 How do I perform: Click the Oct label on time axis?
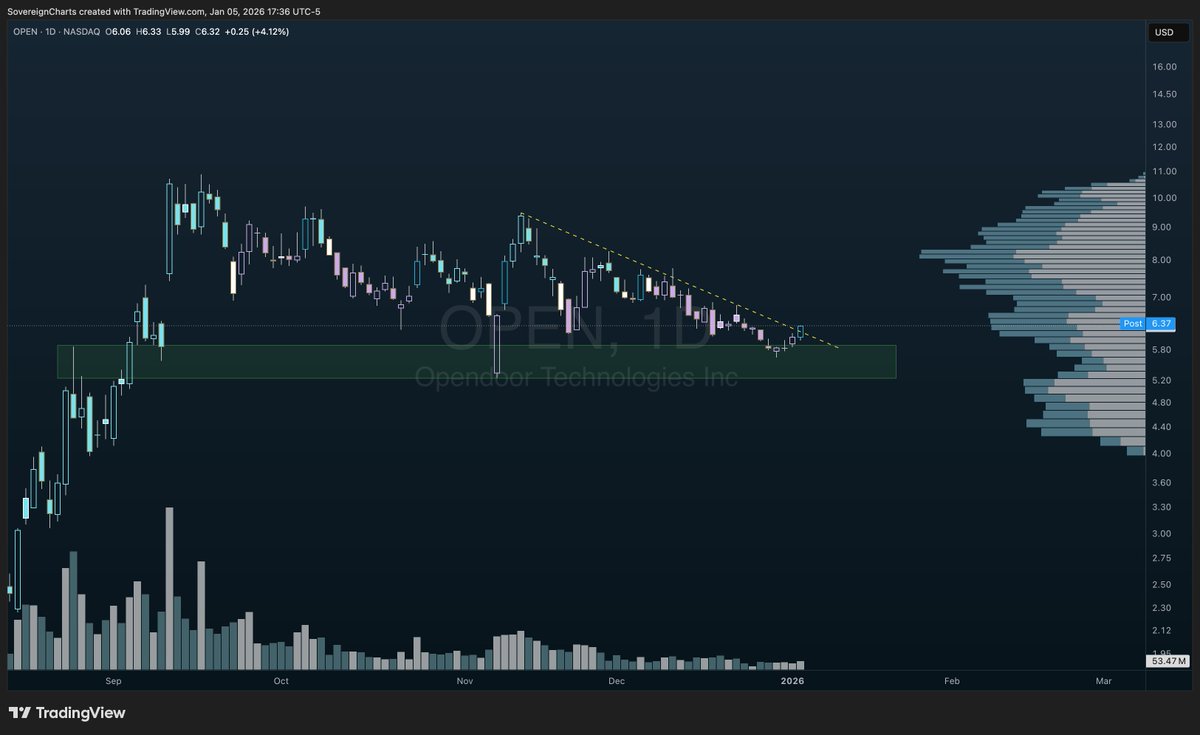click(281, 681)
